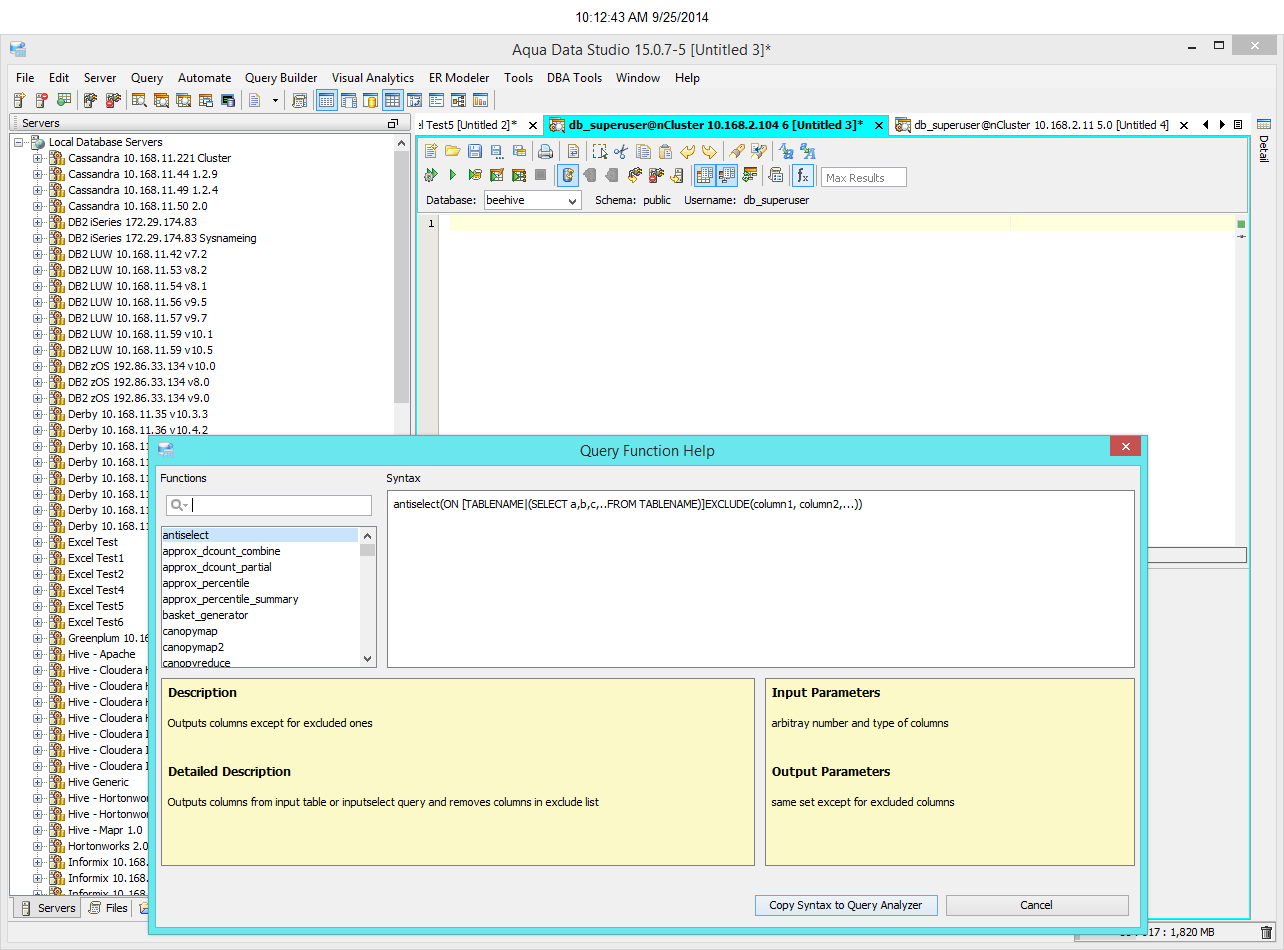
Task: Click the Select All dotted-rectangle icon
Action: [599, 151]
